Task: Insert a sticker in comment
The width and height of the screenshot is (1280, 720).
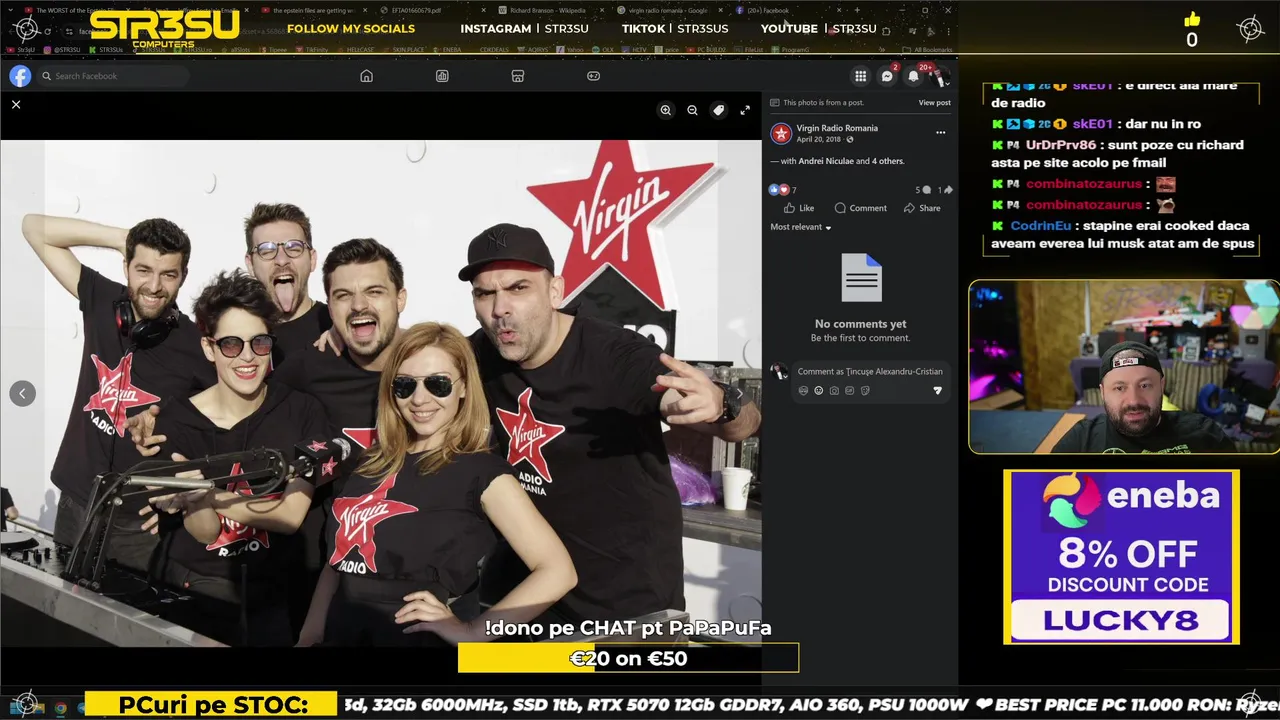Action: point(865,391)
